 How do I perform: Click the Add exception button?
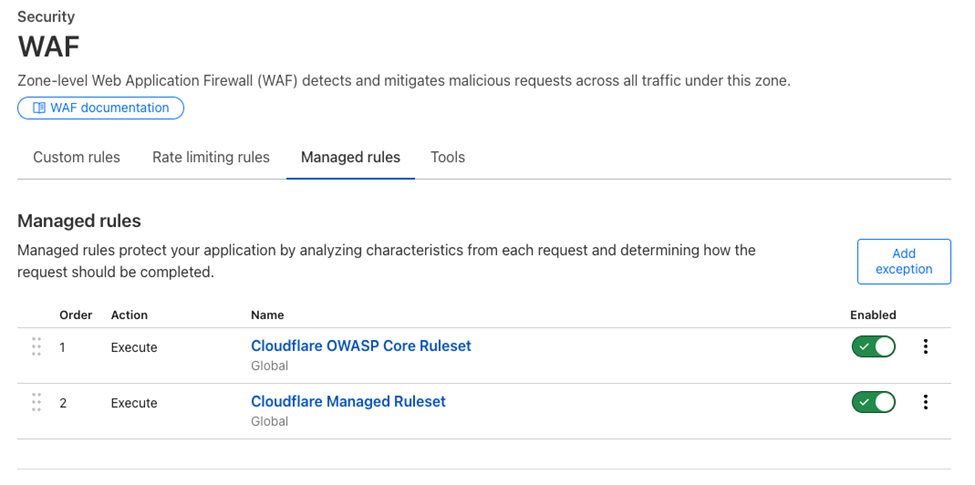(x=903, y=261)
